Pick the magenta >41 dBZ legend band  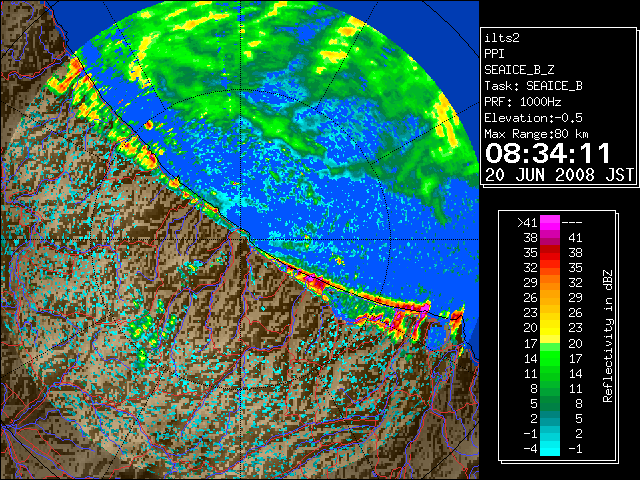tap(550, 222)
